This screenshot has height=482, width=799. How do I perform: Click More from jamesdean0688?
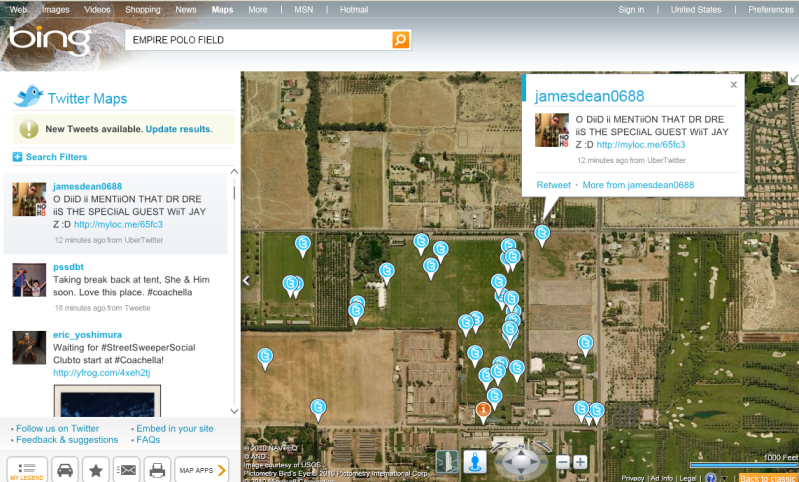(x=638, y=185)
